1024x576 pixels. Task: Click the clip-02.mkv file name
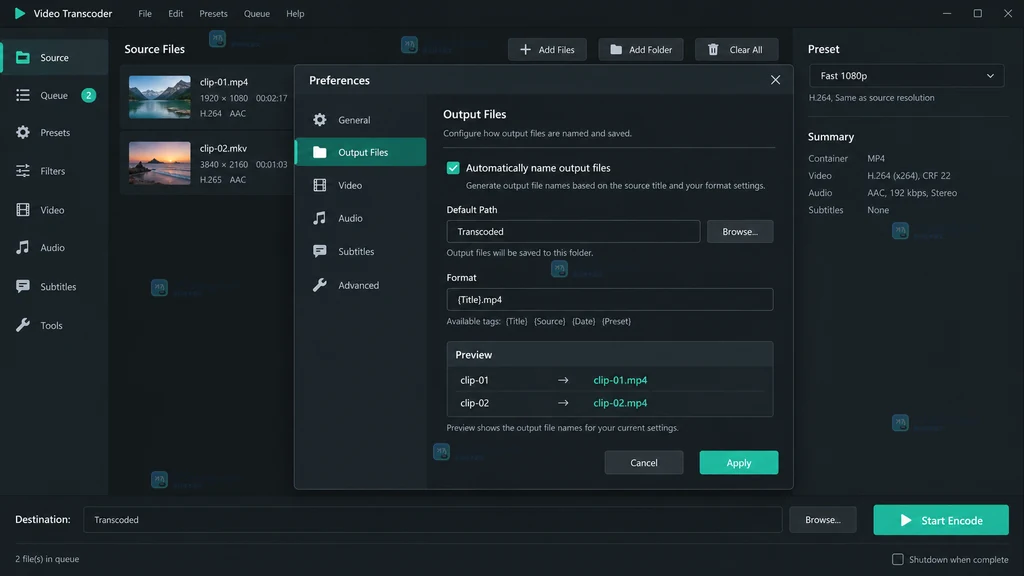223,148
